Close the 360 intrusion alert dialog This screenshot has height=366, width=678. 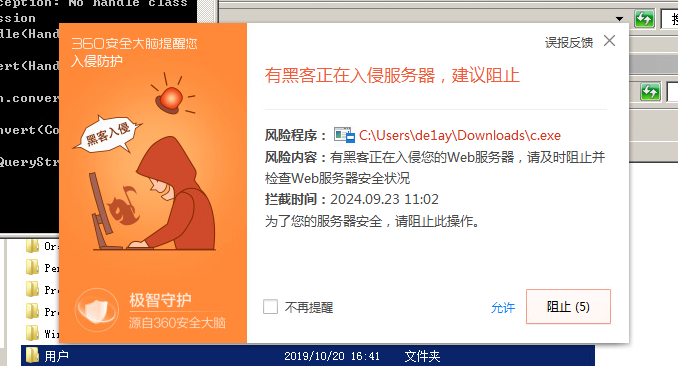(610, 41)
